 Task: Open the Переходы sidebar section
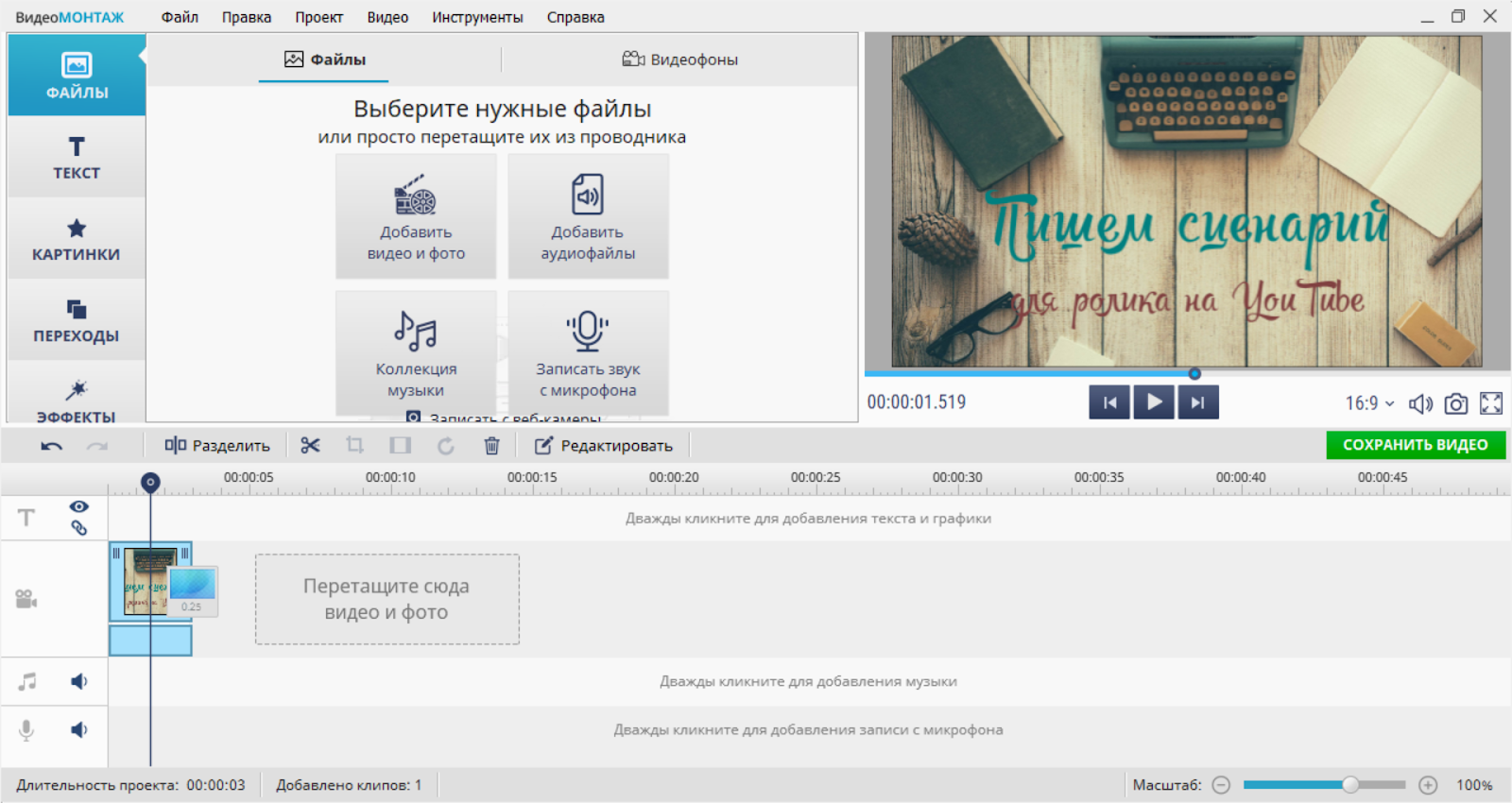(x=77, y=320)
